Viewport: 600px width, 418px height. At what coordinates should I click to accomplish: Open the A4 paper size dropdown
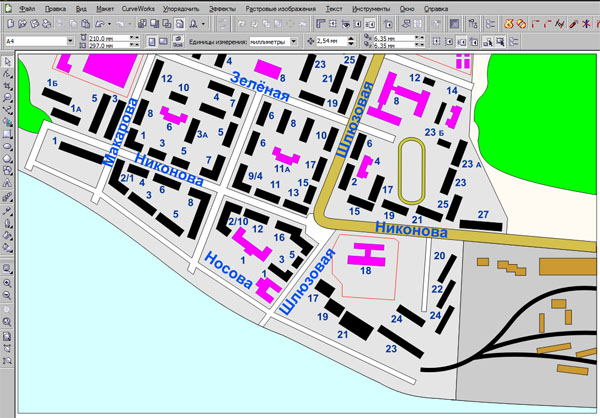point(70,41)
